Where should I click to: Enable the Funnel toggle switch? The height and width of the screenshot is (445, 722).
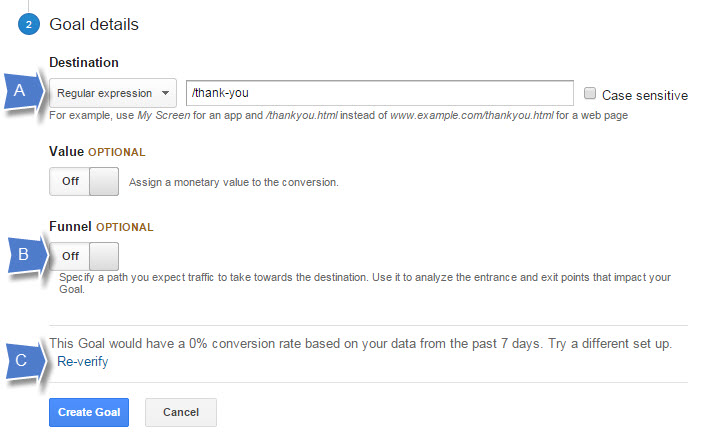84,256
